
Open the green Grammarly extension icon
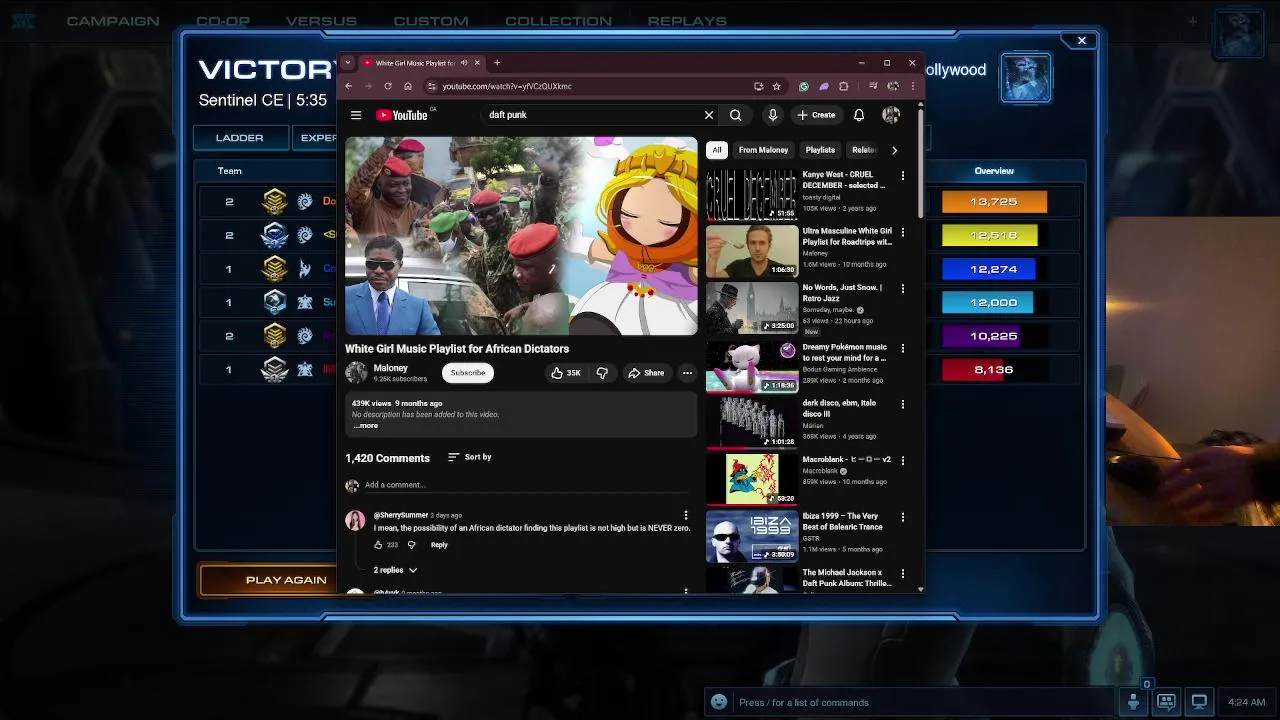pyautogui.click(x=803, y=86)
